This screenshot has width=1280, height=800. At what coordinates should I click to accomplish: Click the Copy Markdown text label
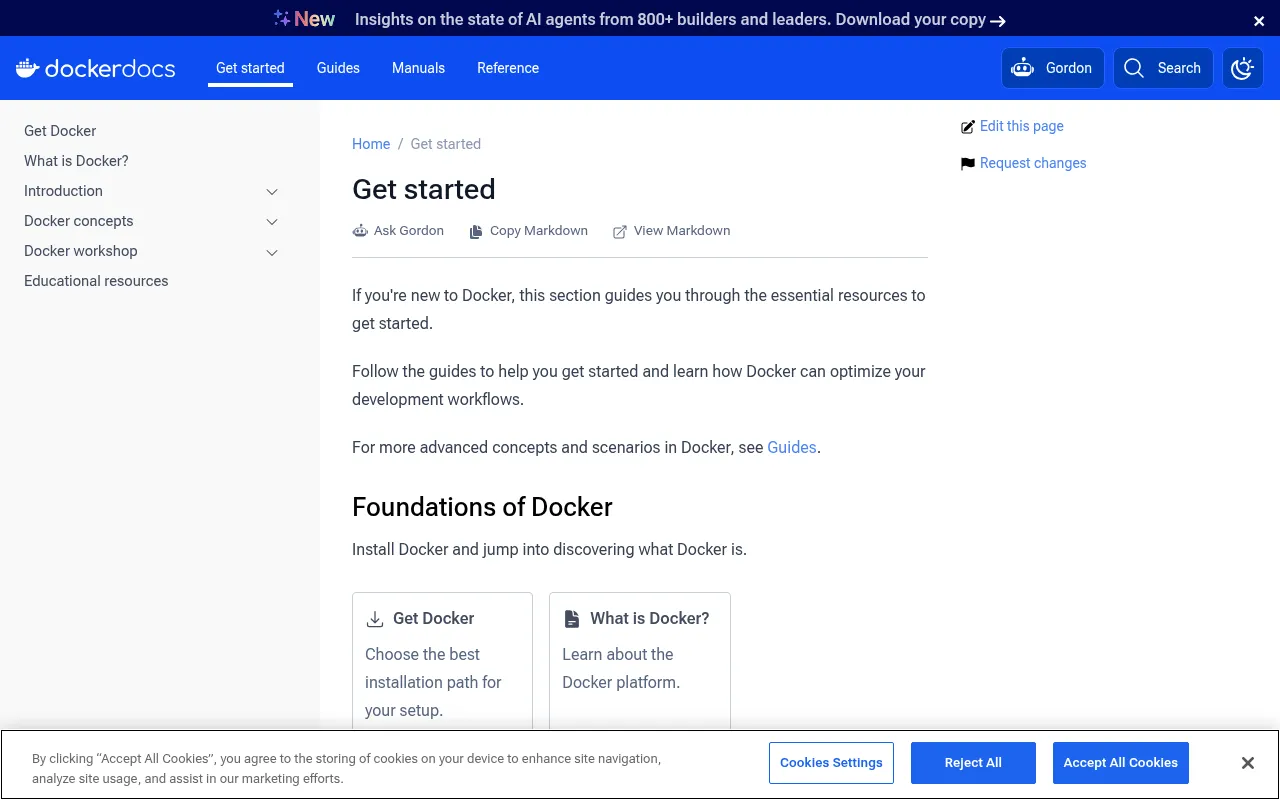pos(539,231)
